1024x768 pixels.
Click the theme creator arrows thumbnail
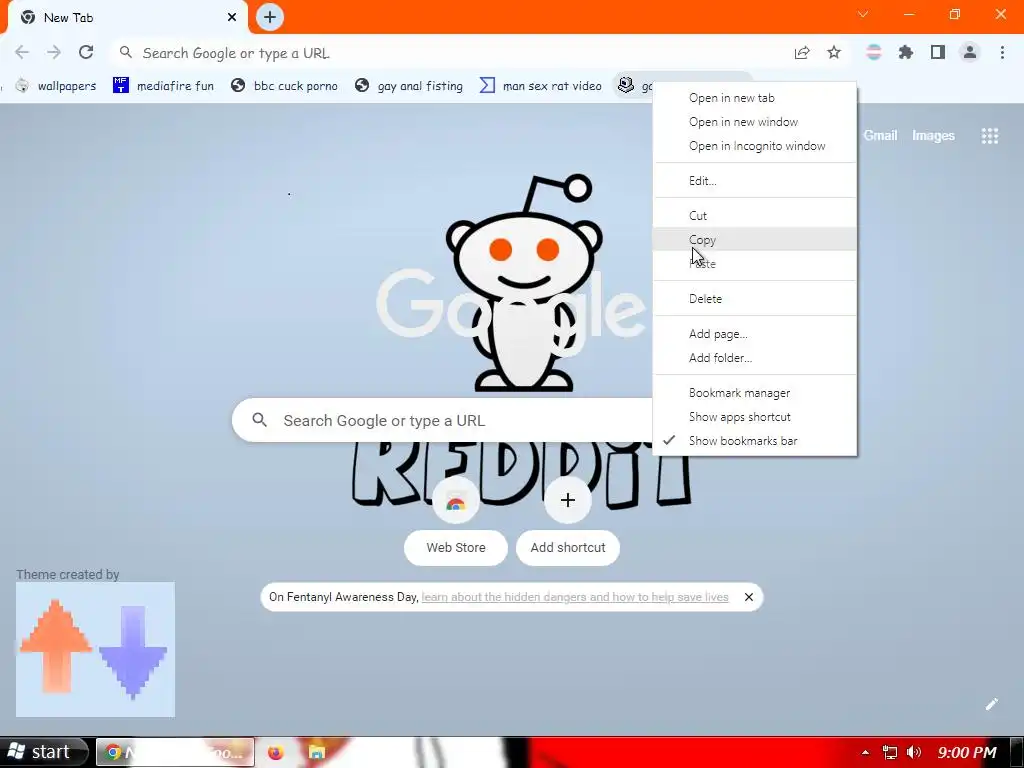[95, 649]
